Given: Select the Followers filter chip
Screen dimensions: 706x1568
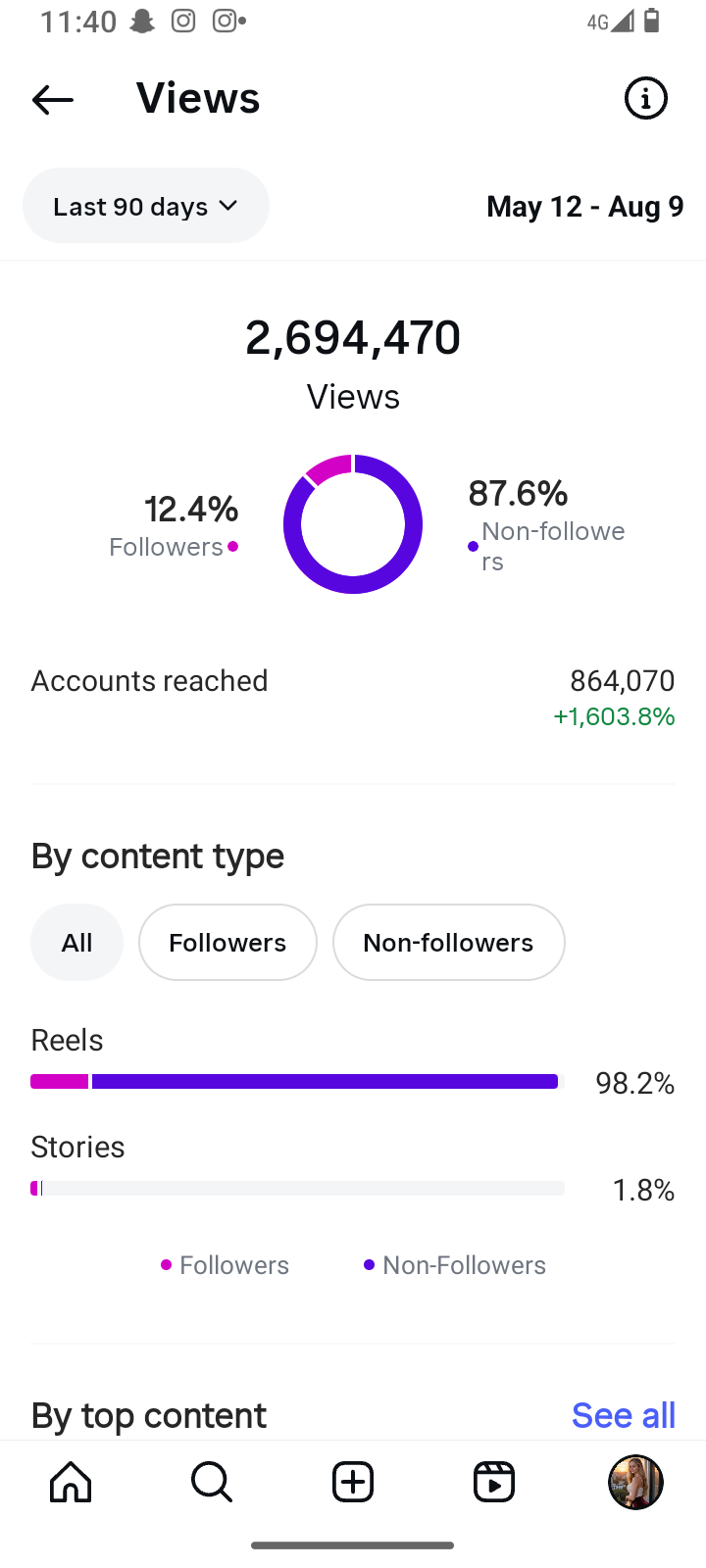Looking at the screenshot, I should (x=227, y=943).
